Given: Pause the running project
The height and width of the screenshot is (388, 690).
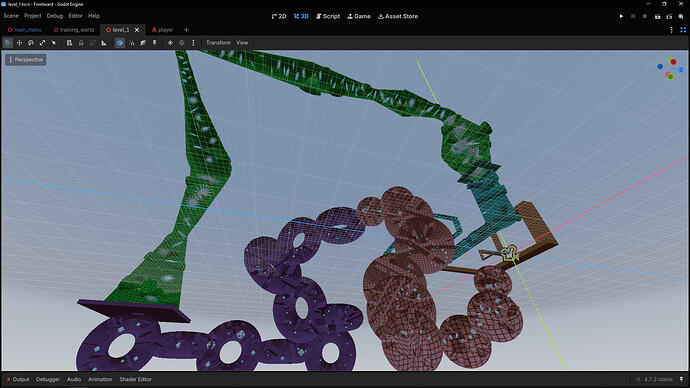Looking at the screenshot, I should pyautogui.click(x=633, y=16).
